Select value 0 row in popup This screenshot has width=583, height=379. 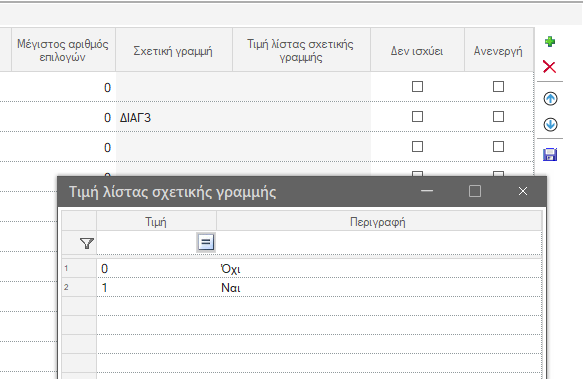[x=301, y=269]
